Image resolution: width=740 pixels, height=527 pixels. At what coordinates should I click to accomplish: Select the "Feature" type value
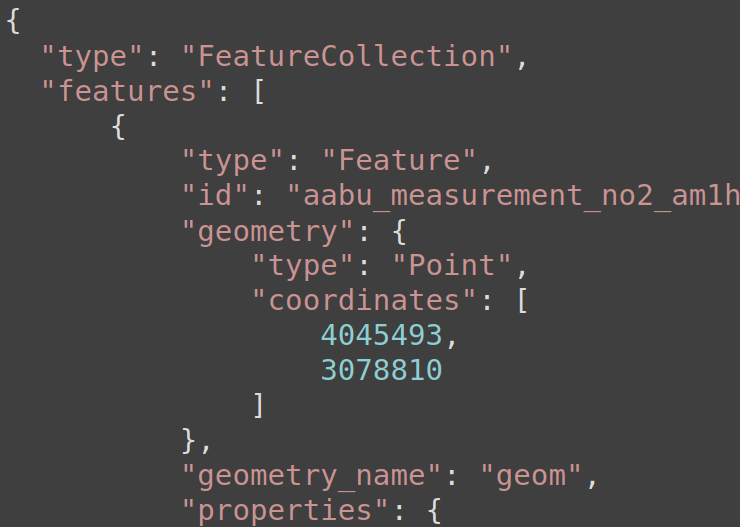(400, 160)
